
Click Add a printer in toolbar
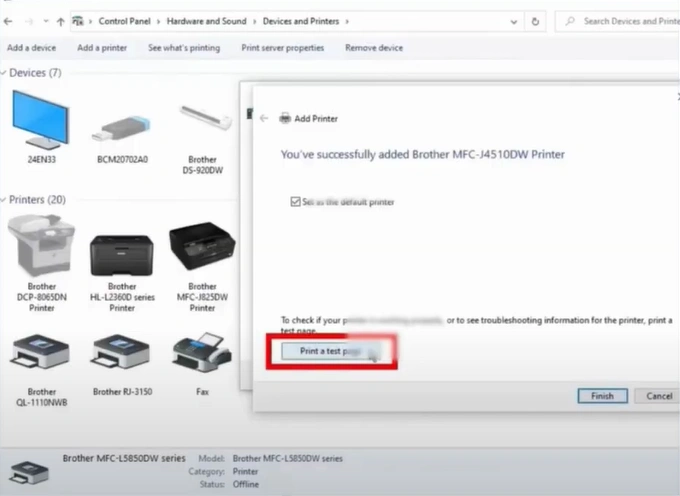(102, 47)
